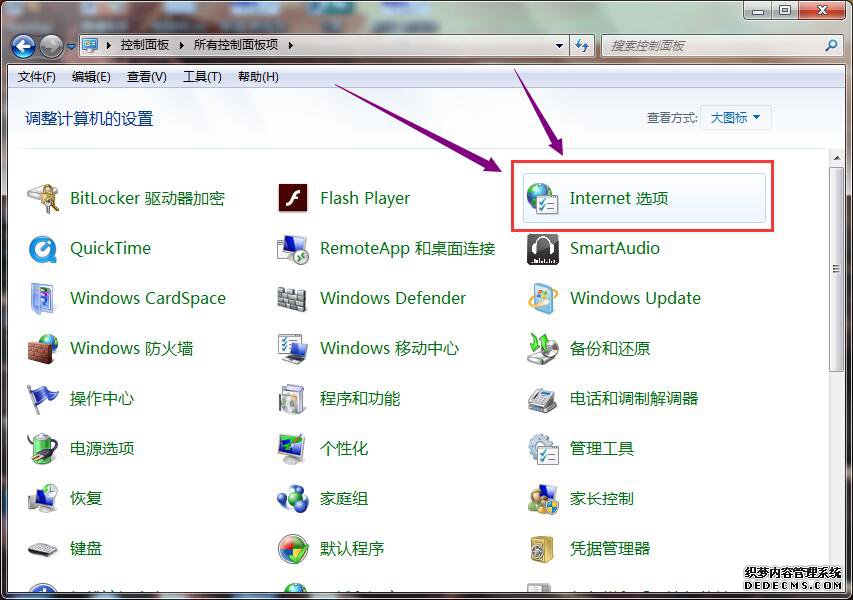Open the 电话和调制解调器 icon
Viewport: 853px width, 600px height.
[x=542, y=399]
